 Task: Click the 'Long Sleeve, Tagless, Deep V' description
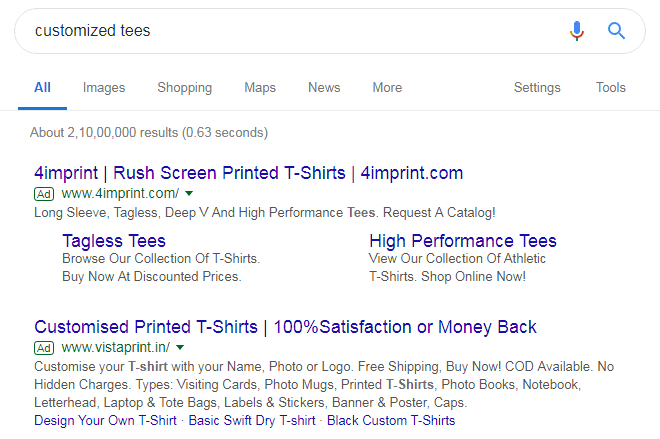tap(264, 213)
